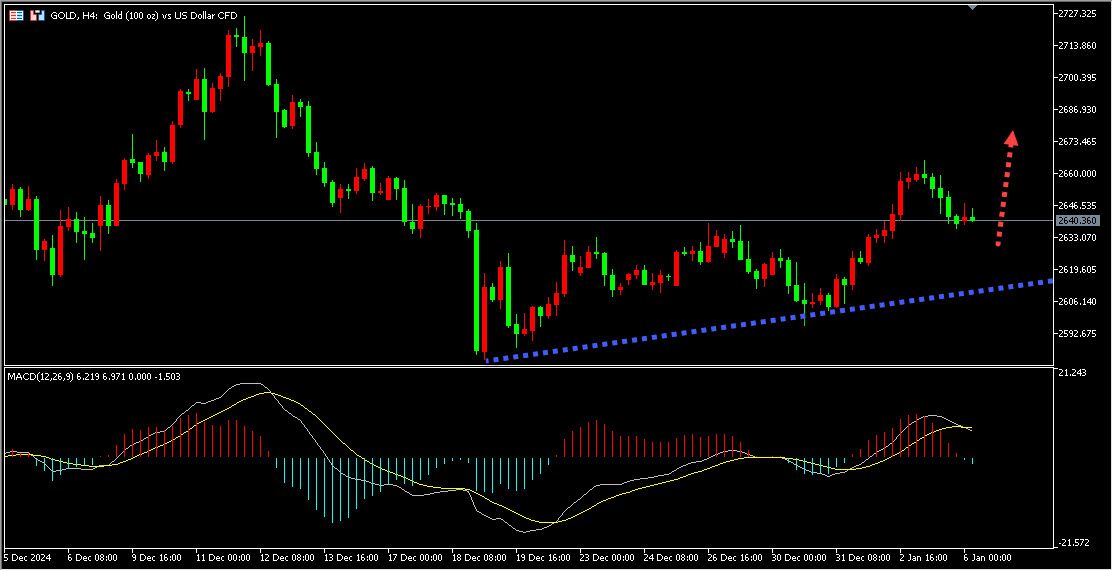
Task: Select the red dotted arrow's head
Action: pyautogui.click(x=1012, y=138)
